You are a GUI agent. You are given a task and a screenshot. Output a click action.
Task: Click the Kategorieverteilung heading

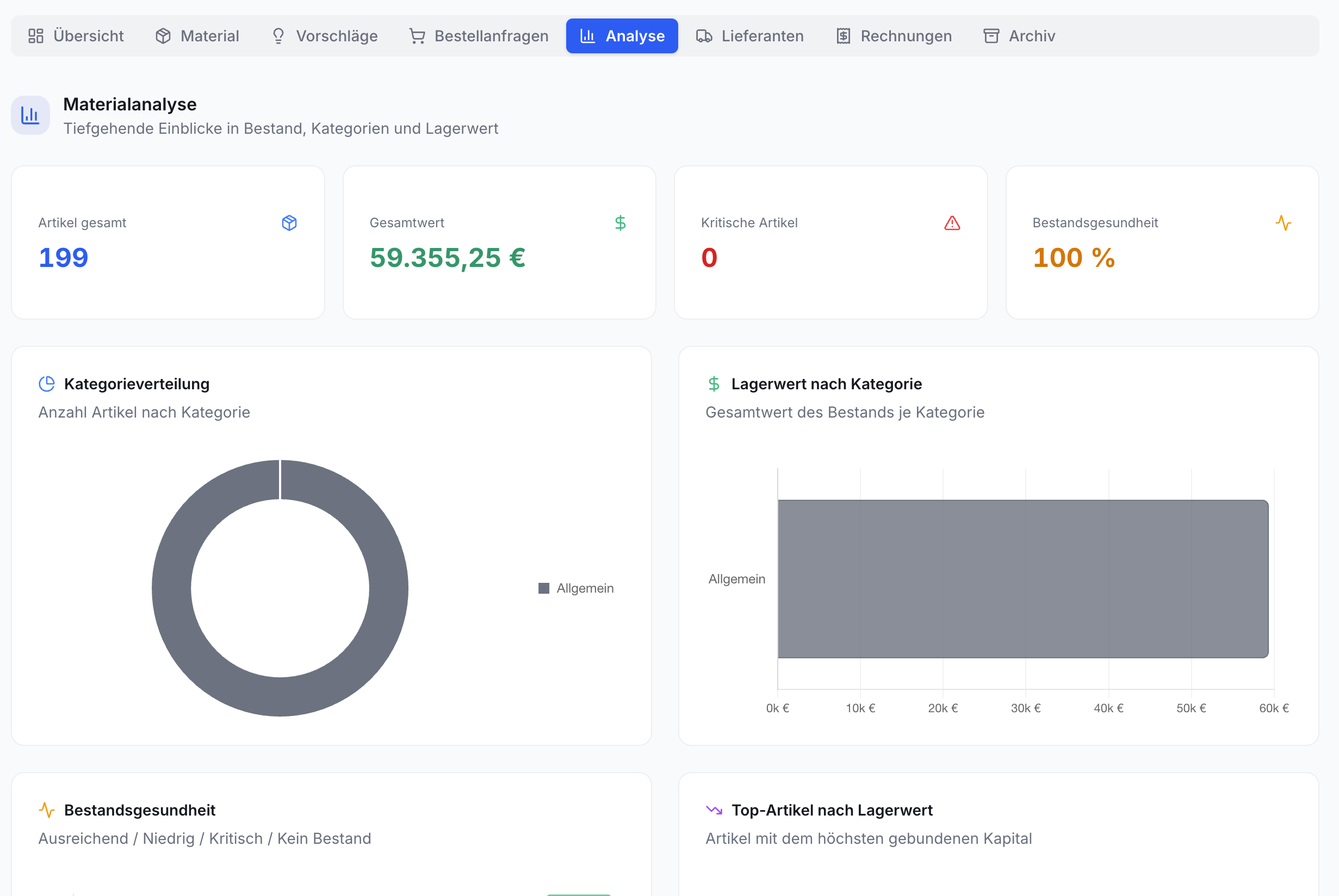pyautogui.click(x=137, y=384)
